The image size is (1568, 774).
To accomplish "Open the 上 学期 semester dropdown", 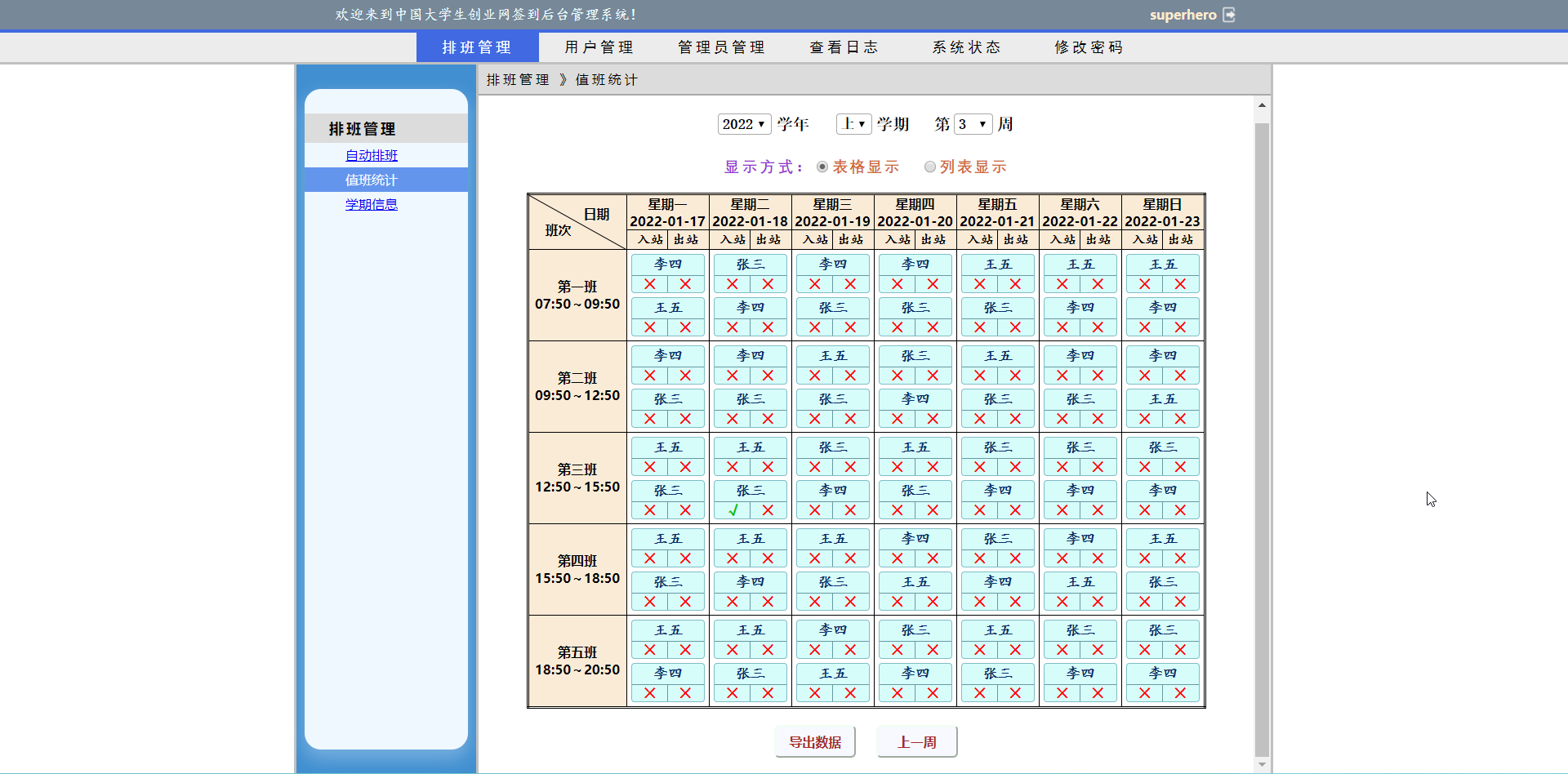I will point(853,124).
